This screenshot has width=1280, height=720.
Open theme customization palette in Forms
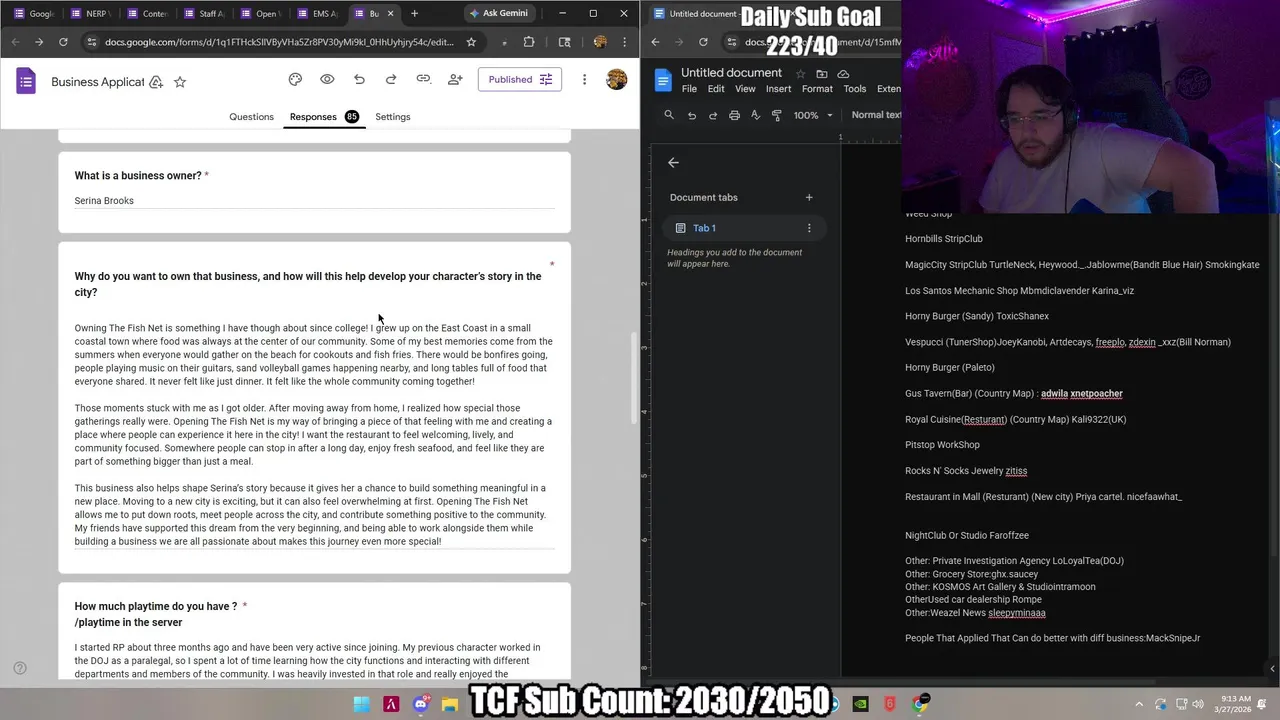point(295,79)
